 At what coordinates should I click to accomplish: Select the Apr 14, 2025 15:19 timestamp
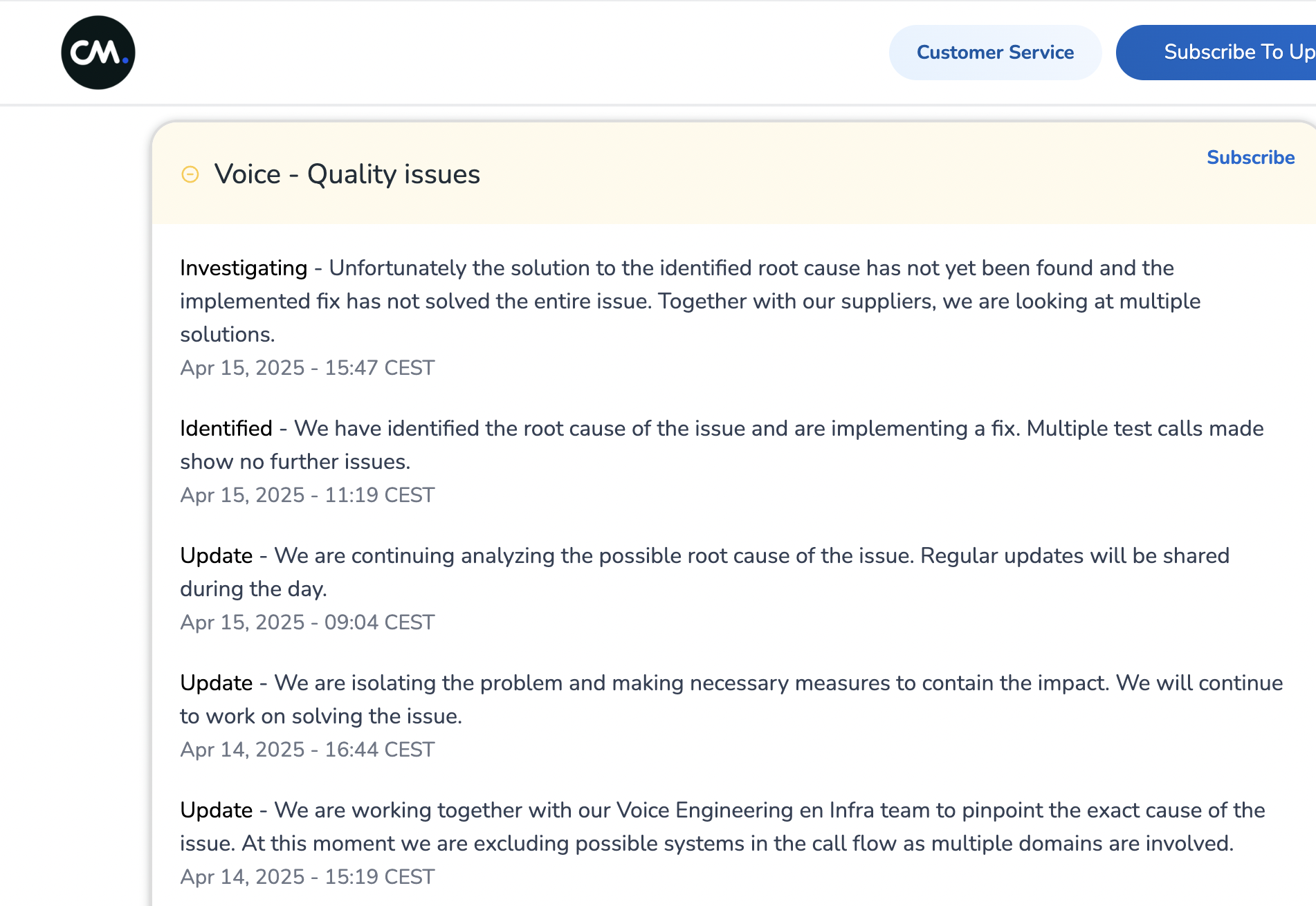(x=307, y=877)
